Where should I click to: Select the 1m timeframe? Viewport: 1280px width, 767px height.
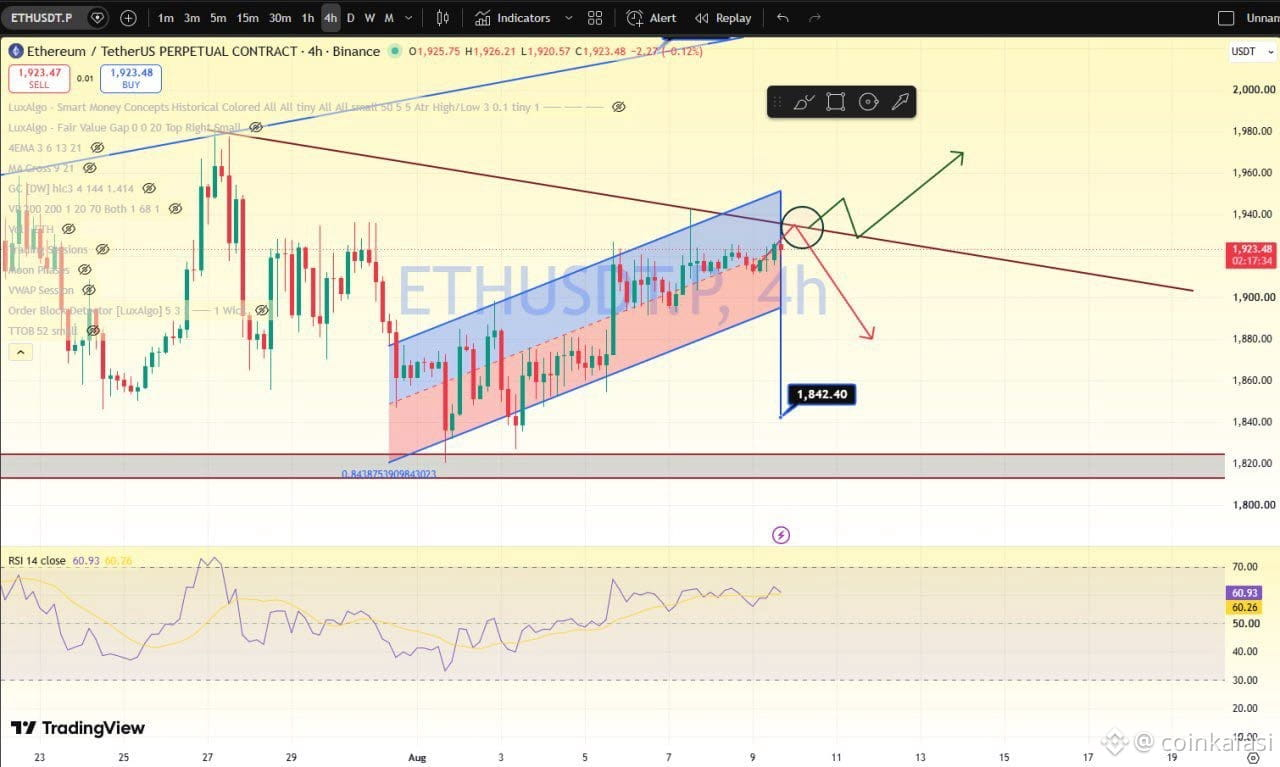166,18
